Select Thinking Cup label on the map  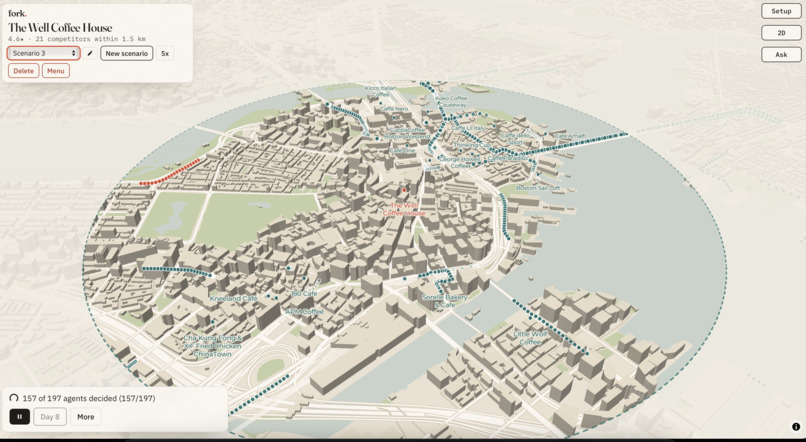pyautogui.click(x=472, y=145)
